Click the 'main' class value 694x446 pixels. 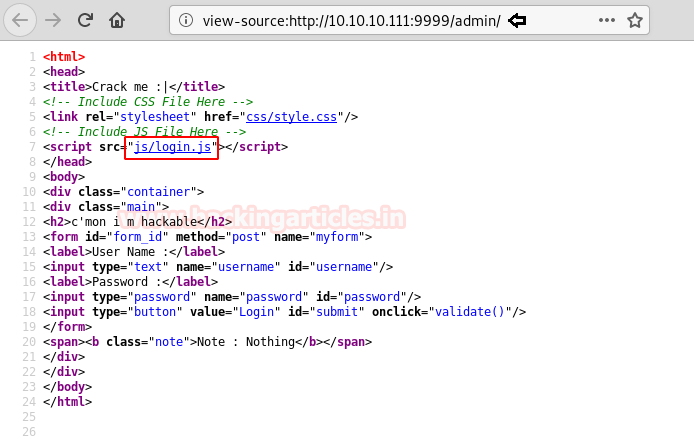pos(141,207)
